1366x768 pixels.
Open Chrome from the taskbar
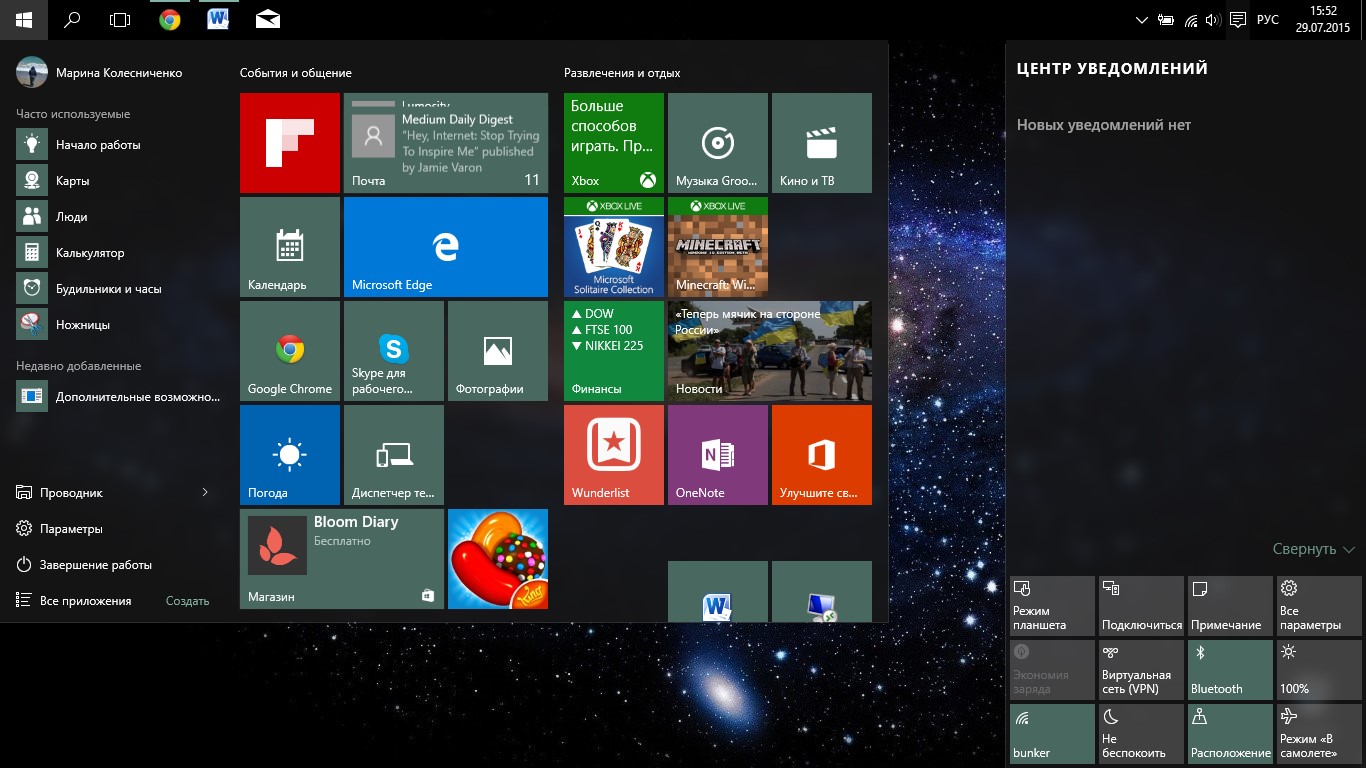click(x=169, y=19)
